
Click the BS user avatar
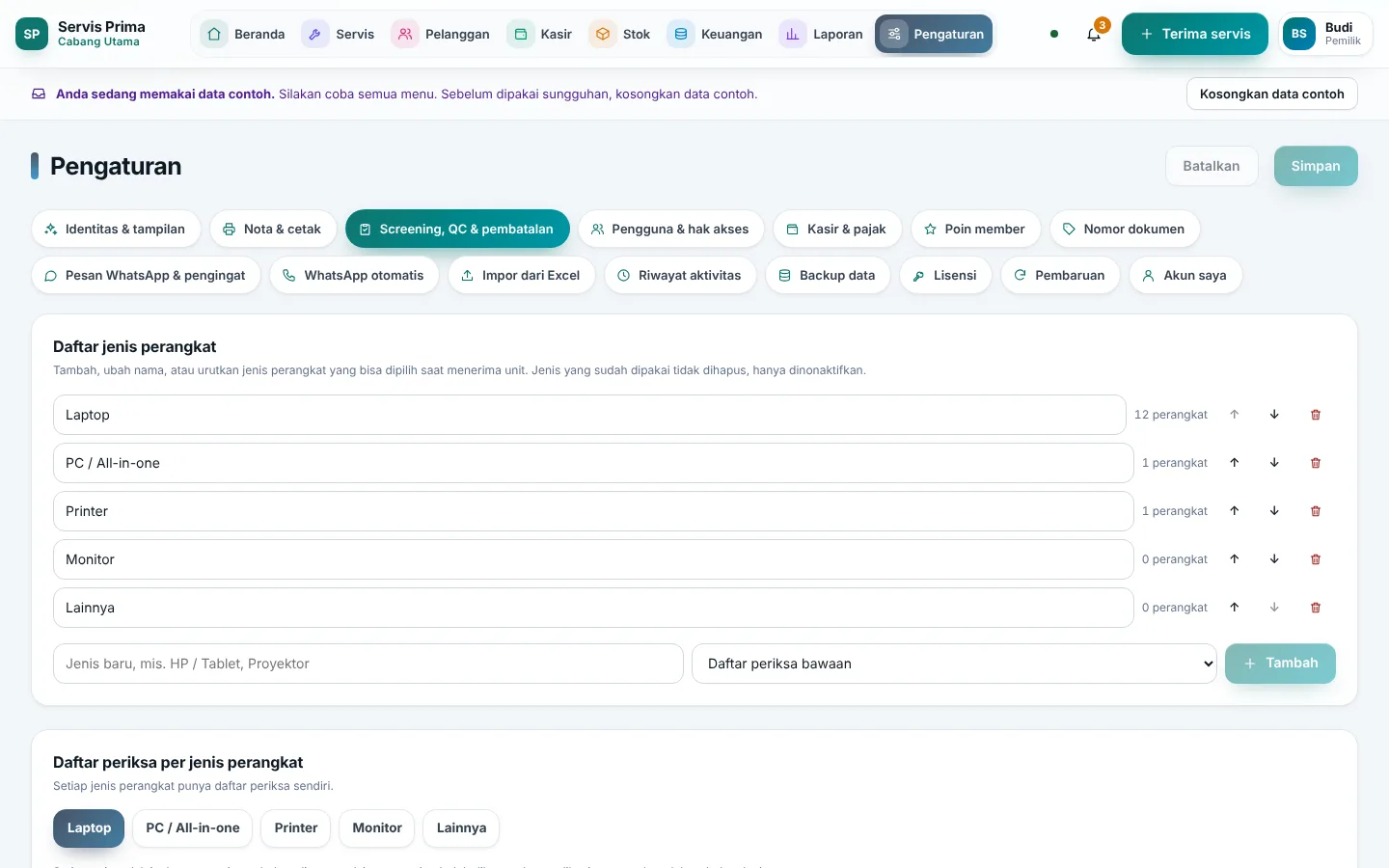[1299, 34]
